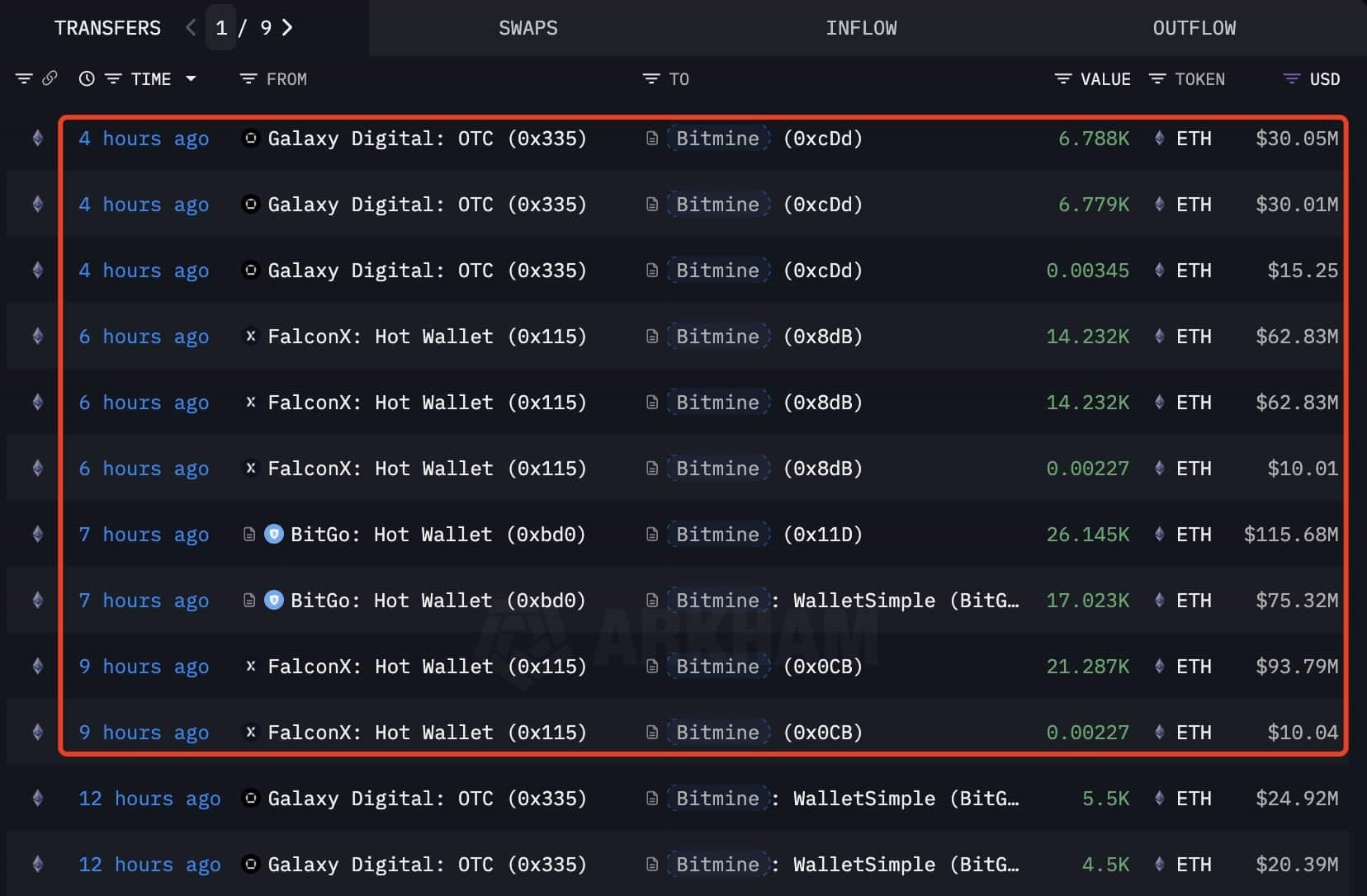Filter by TOKEN column
This screenshot has height=896, width=1367.
coord(1157,79)
